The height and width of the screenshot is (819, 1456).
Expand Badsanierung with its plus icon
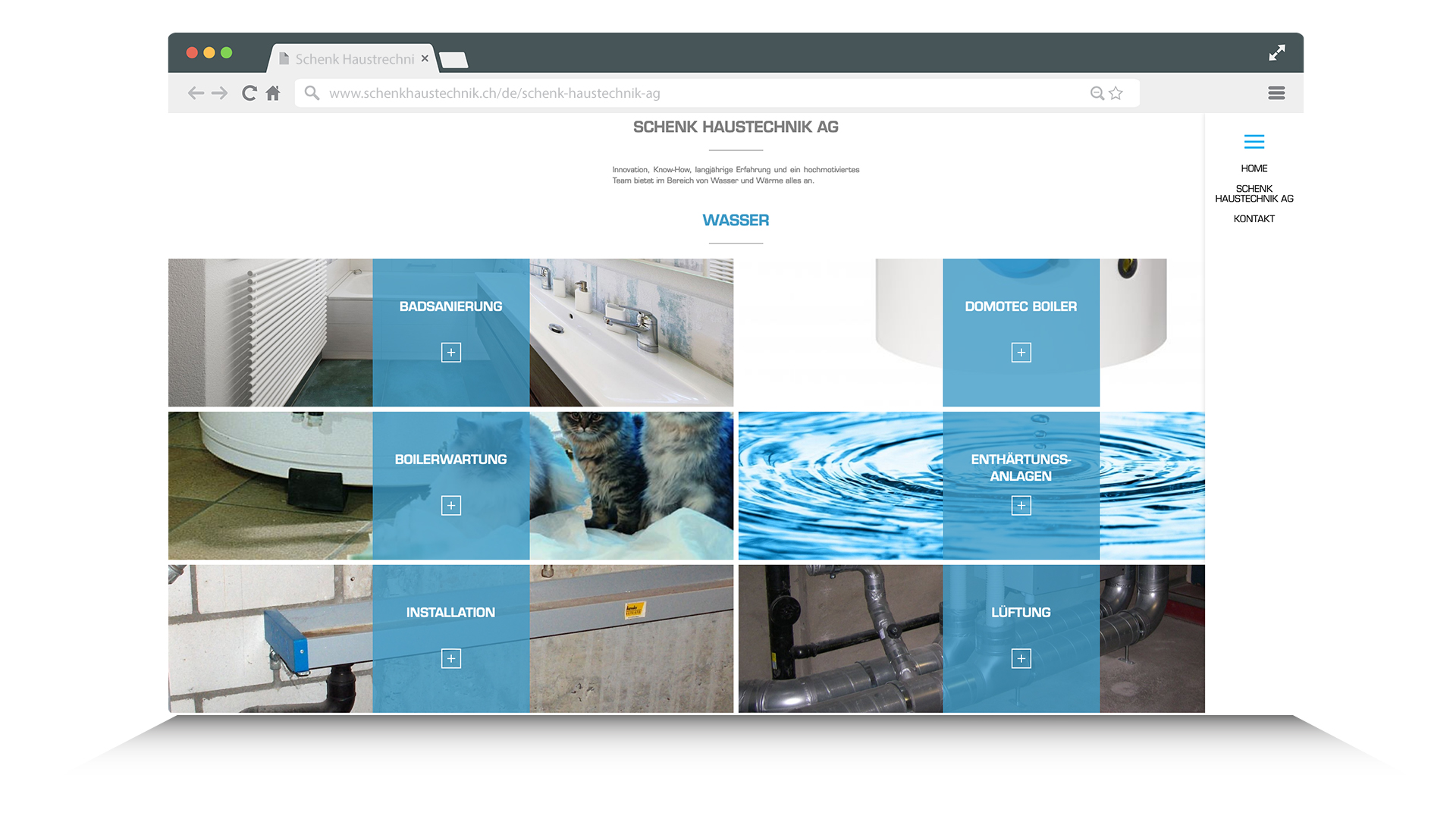(x=451, y=353)
